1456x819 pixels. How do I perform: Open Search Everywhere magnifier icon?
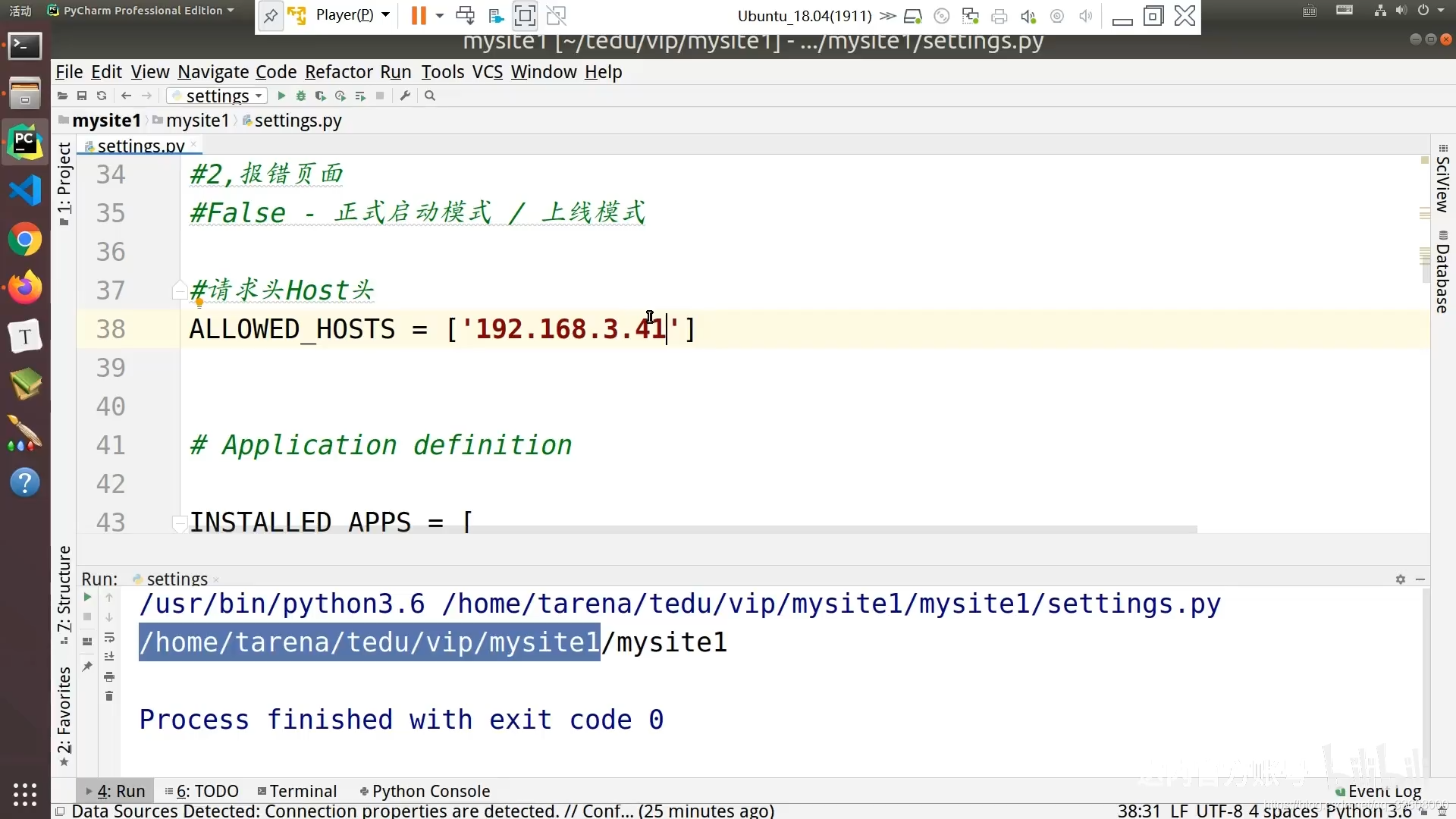tap(430, 96)
